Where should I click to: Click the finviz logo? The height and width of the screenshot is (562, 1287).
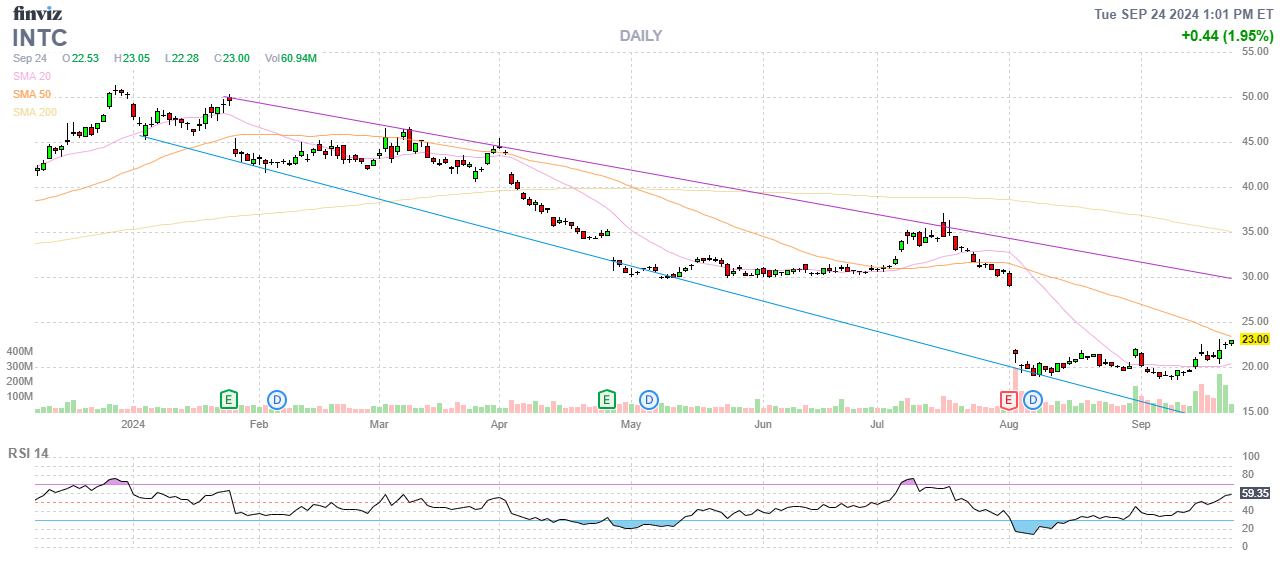pos(38,13)
